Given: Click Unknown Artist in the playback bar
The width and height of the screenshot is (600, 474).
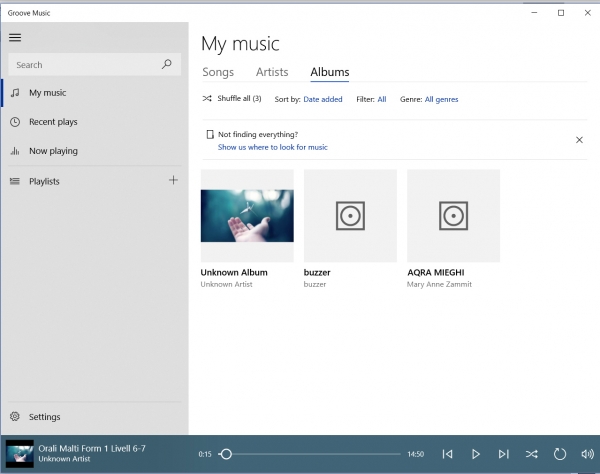Looking at the screenshot, I should click(64, 459).
